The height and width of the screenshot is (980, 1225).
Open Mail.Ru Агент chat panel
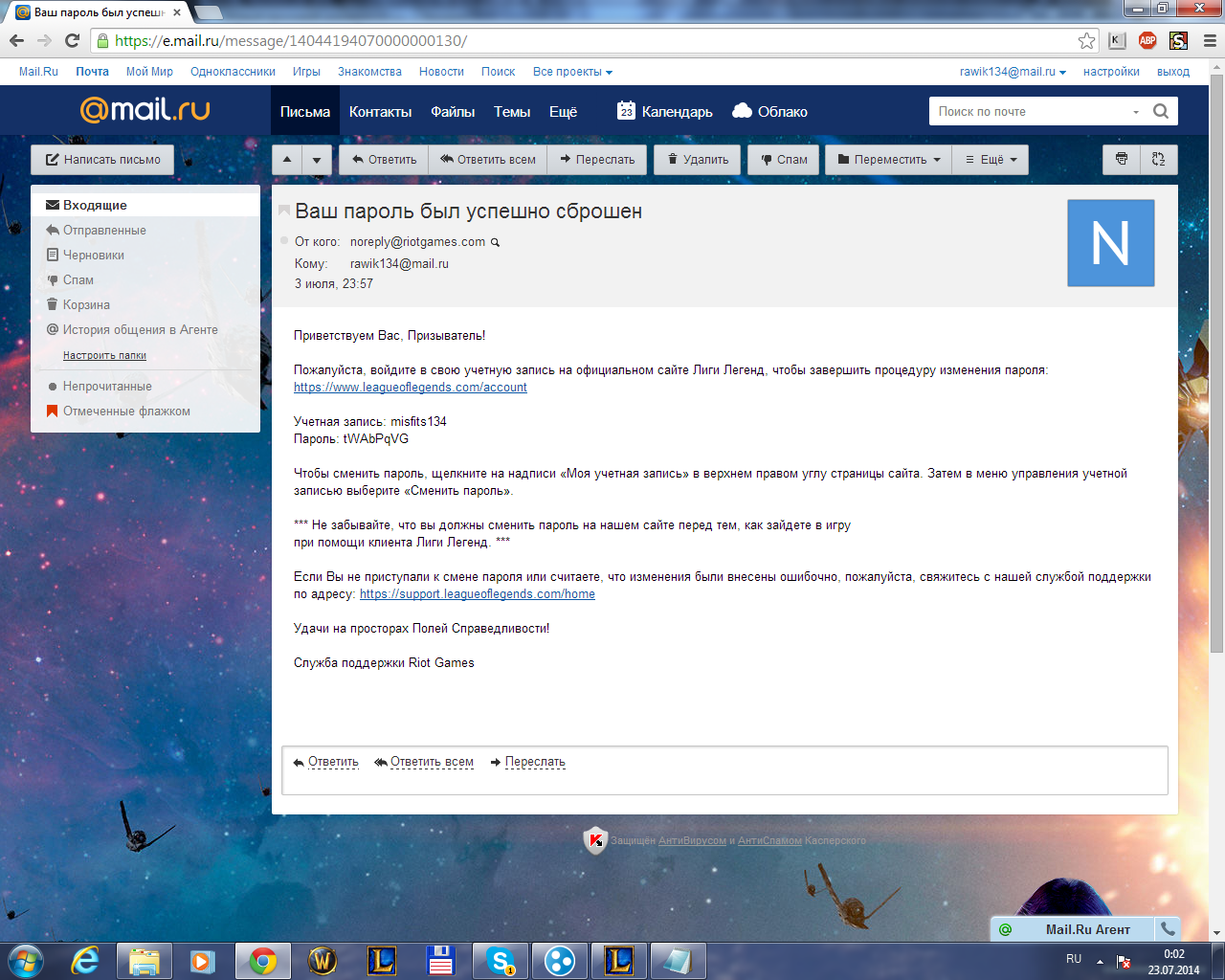point(1074,929)
